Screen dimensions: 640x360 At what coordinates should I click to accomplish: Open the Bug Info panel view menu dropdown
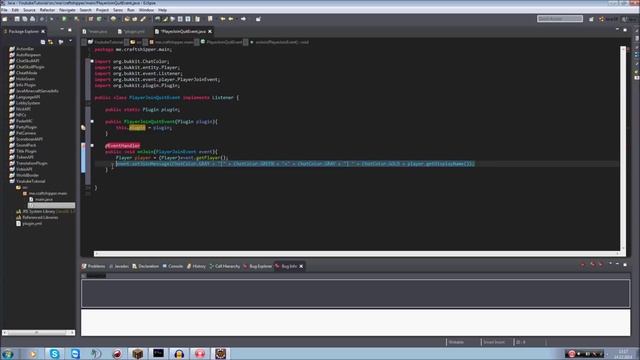point(611,264)
